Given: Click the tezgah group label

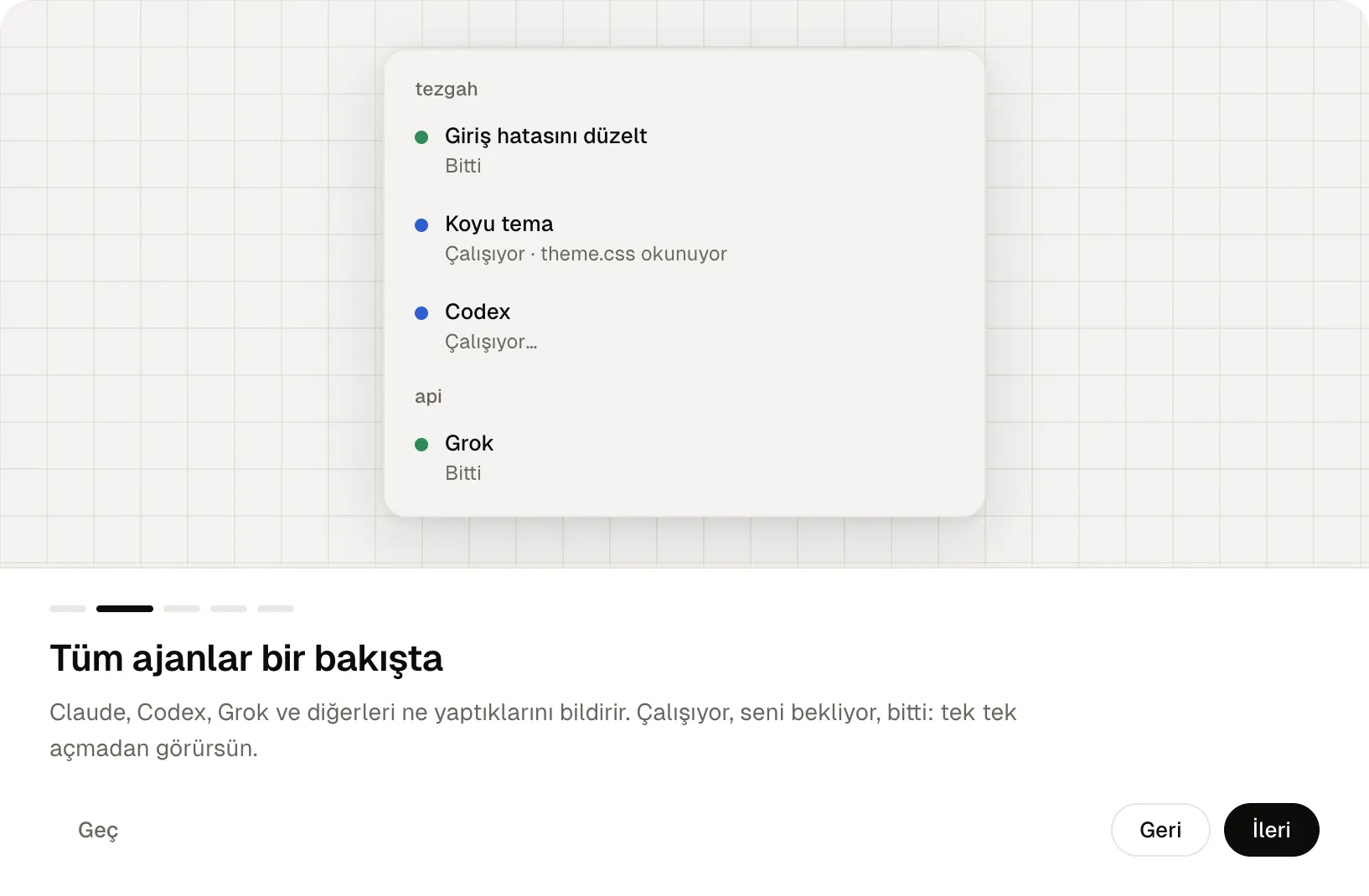Looking at the screenshot, I should (x=447, y=90).
